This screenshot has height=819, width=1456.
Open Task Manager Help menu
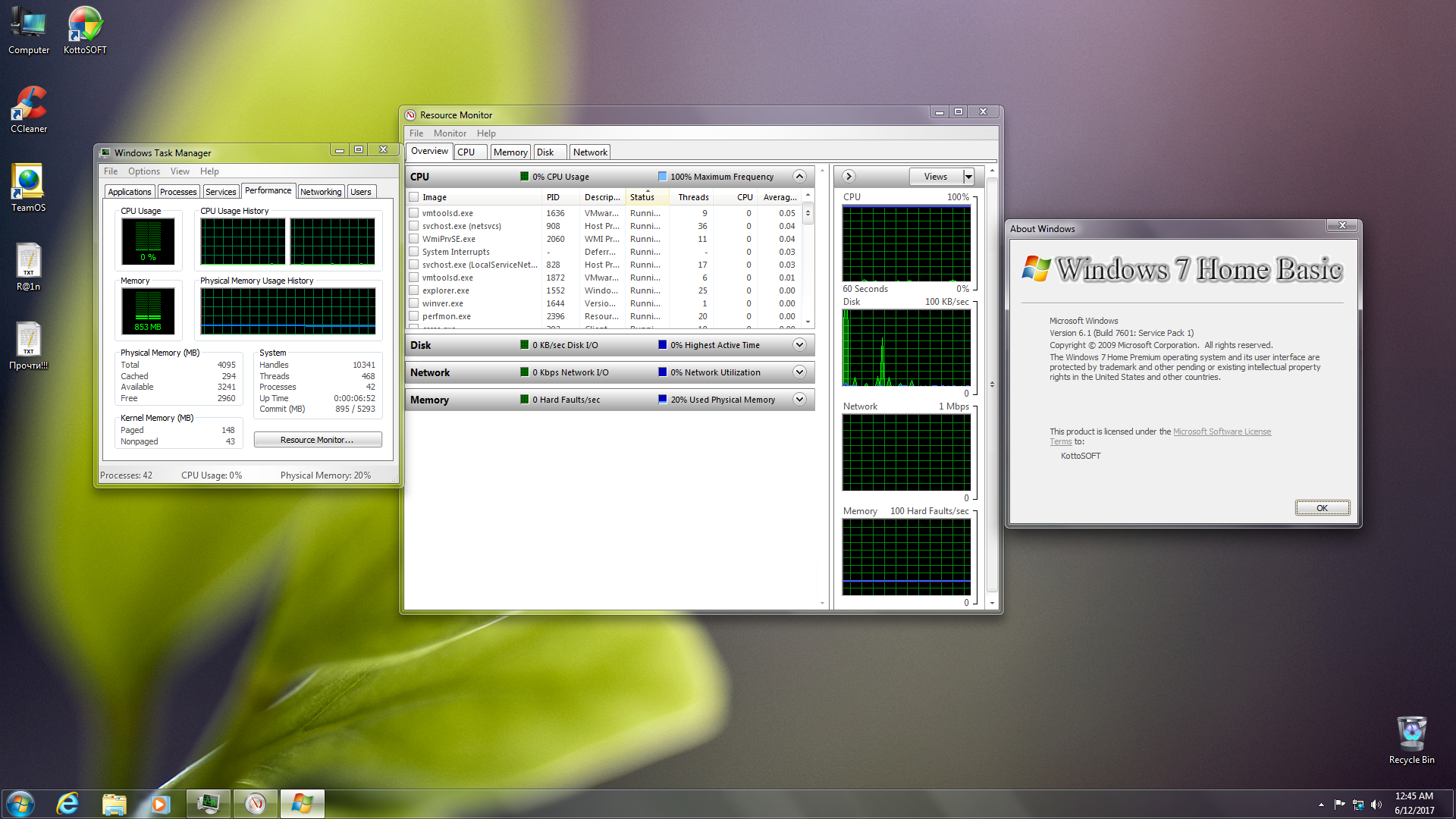click(x=209, y=171)
